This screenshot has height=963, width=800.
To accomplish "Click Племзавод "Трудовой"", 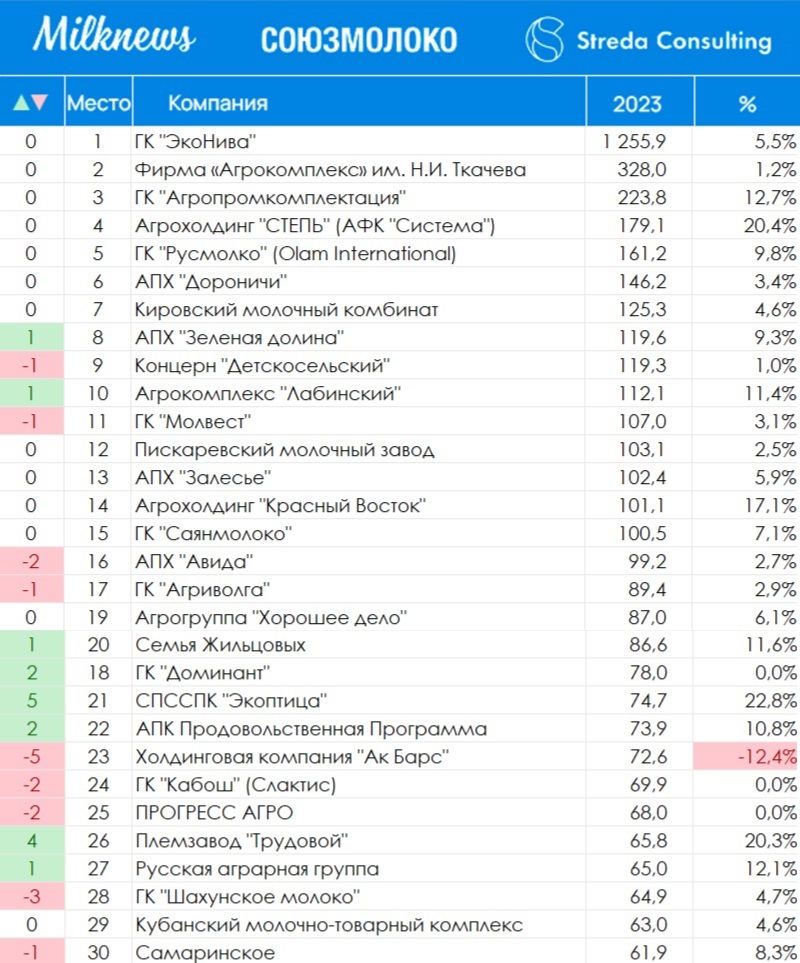I will (242, 841).
